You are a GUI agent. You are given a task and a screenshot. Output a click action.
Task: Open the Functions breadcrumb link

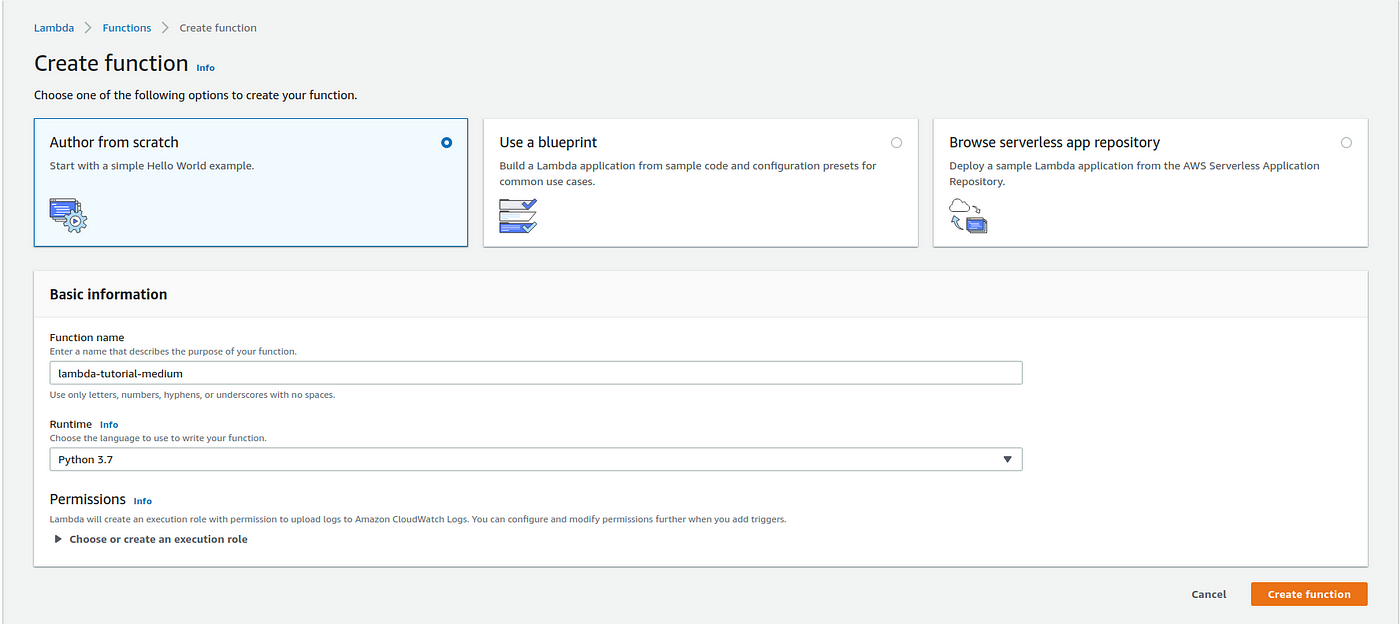[127, 28]
